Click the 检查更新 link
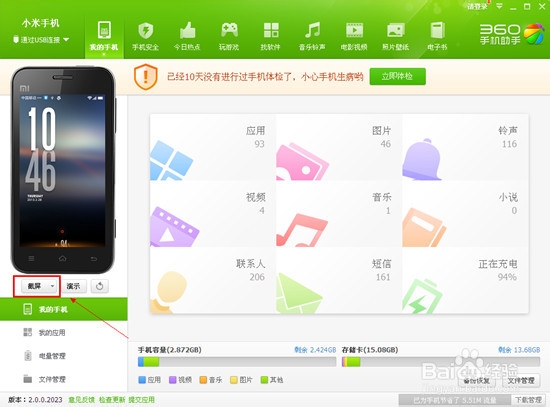 coord(112,400)
